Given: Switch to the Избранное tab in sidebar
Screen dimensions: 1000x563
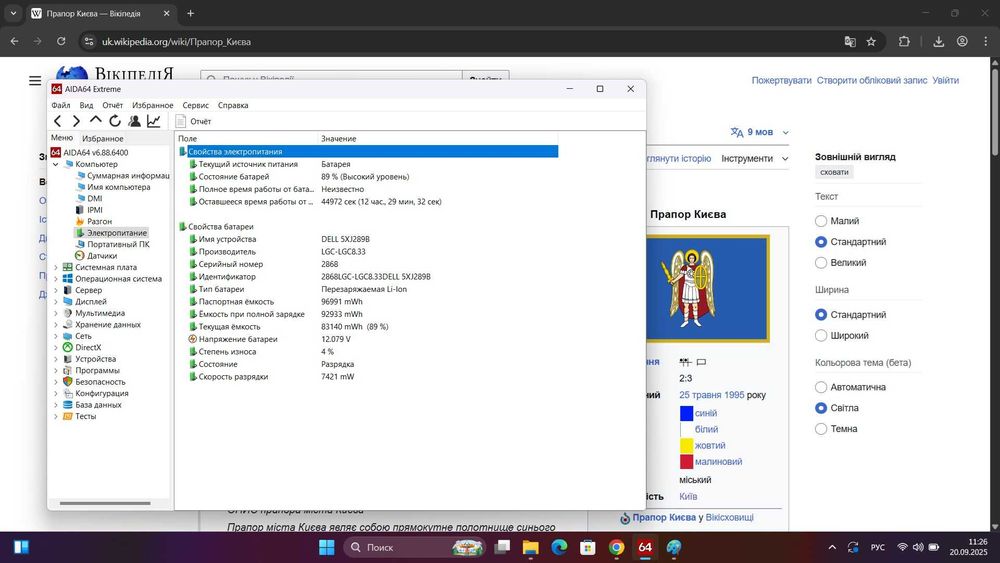Looking at the screenshot, I should click(103, 138).
